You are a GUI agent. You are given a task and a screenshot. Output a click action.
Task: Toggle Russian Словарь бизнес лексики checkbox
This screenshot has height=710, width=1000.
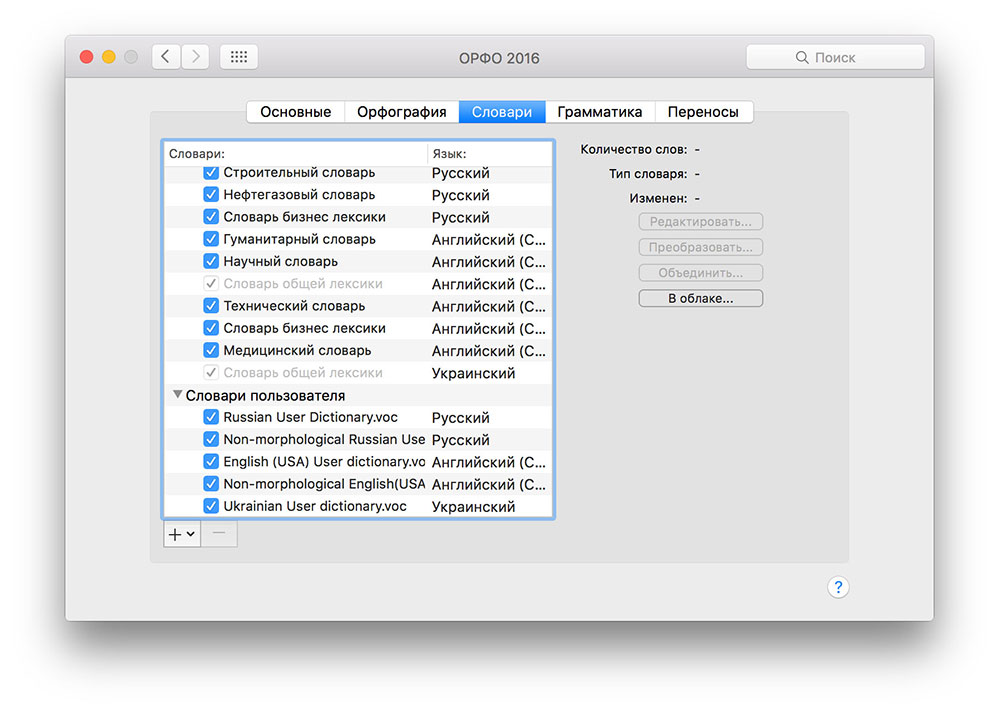point(210,217)
